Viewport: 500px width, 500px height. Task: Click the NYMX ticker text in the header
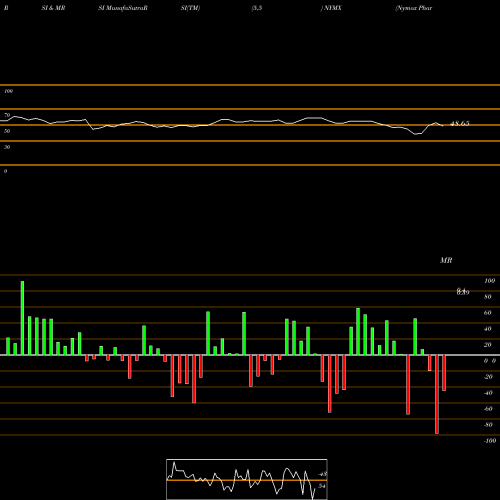point(332,8)
